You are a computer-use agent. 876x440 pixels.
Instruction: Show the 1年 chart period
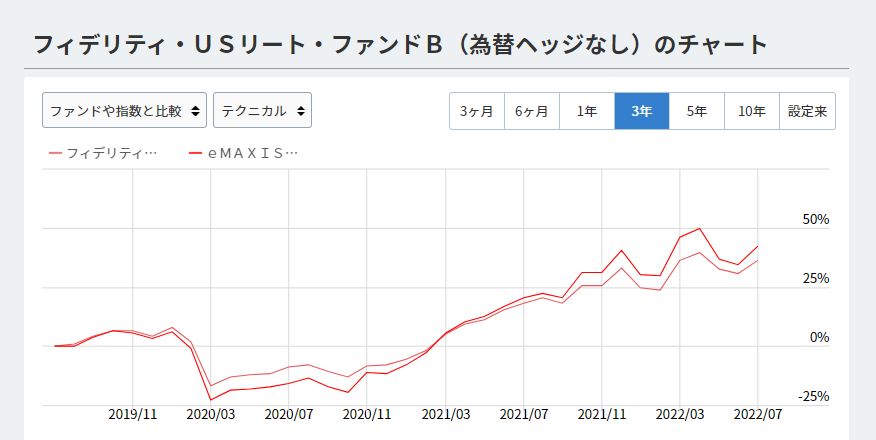tap(587, 111)
